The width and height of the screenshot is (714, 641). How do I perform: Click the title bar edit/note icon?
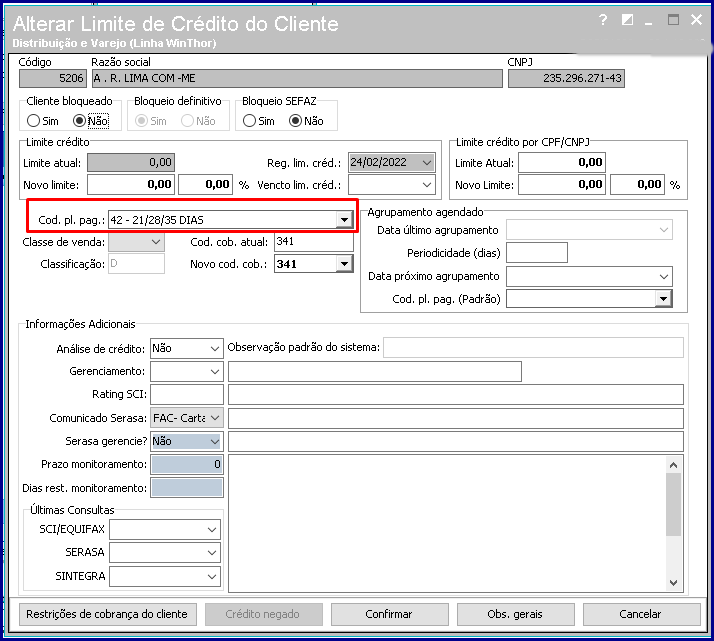[627, 20]
